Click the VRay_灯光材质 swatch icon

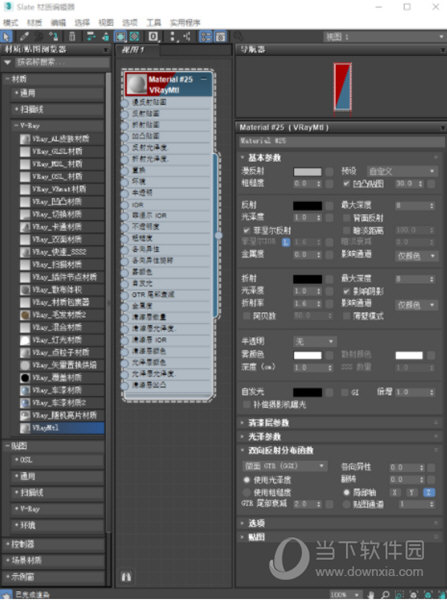pos(25,340)
